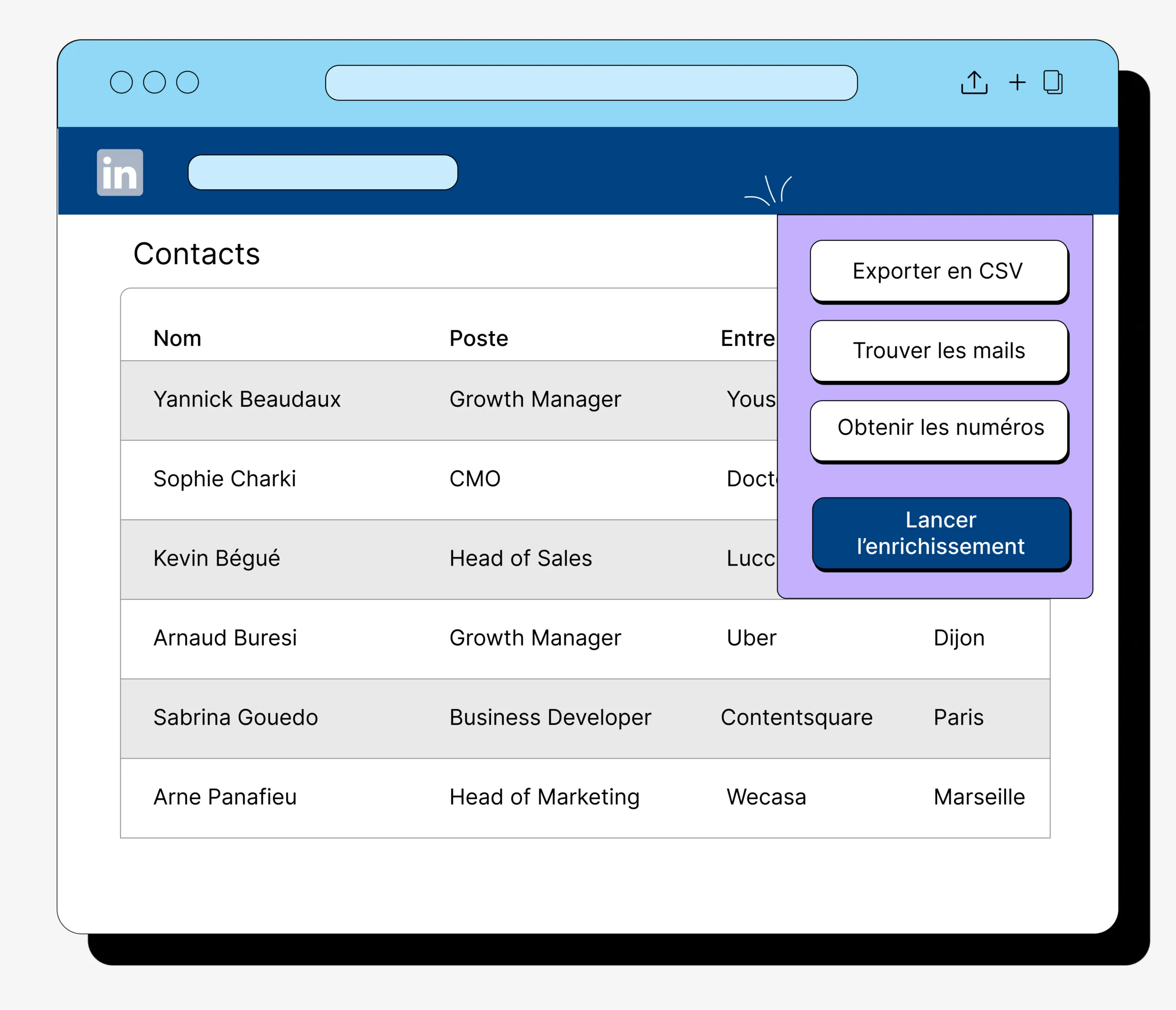Viewport: 1176px width, 1010px height.
Task: Click the LinkedIn logo icon
Action: tap(120, 173)
